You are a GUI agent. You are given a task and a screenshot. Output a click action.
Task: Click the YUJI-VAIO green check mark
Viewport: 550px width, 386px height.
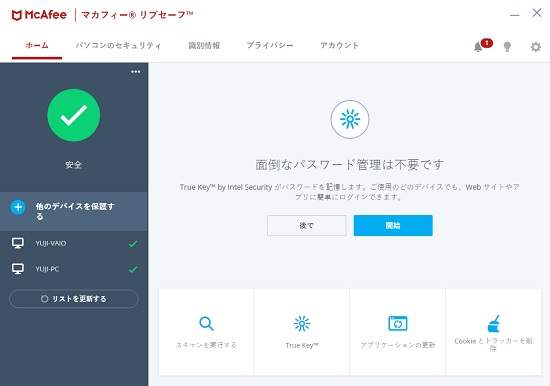point(133,244)
